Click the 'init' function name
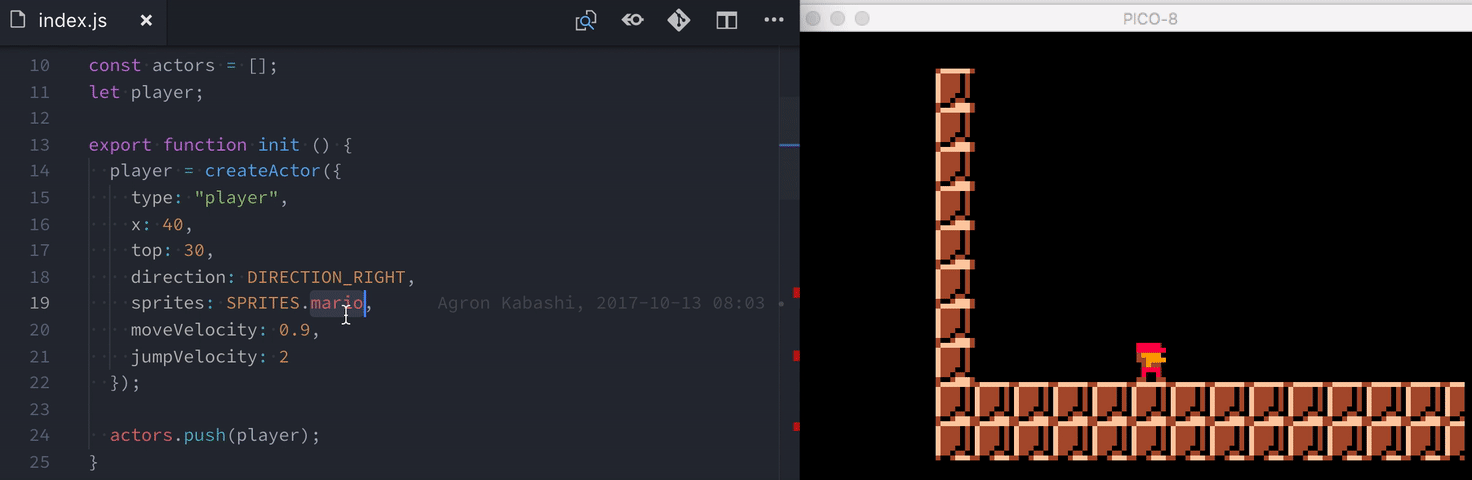 (x=278, y=145)
